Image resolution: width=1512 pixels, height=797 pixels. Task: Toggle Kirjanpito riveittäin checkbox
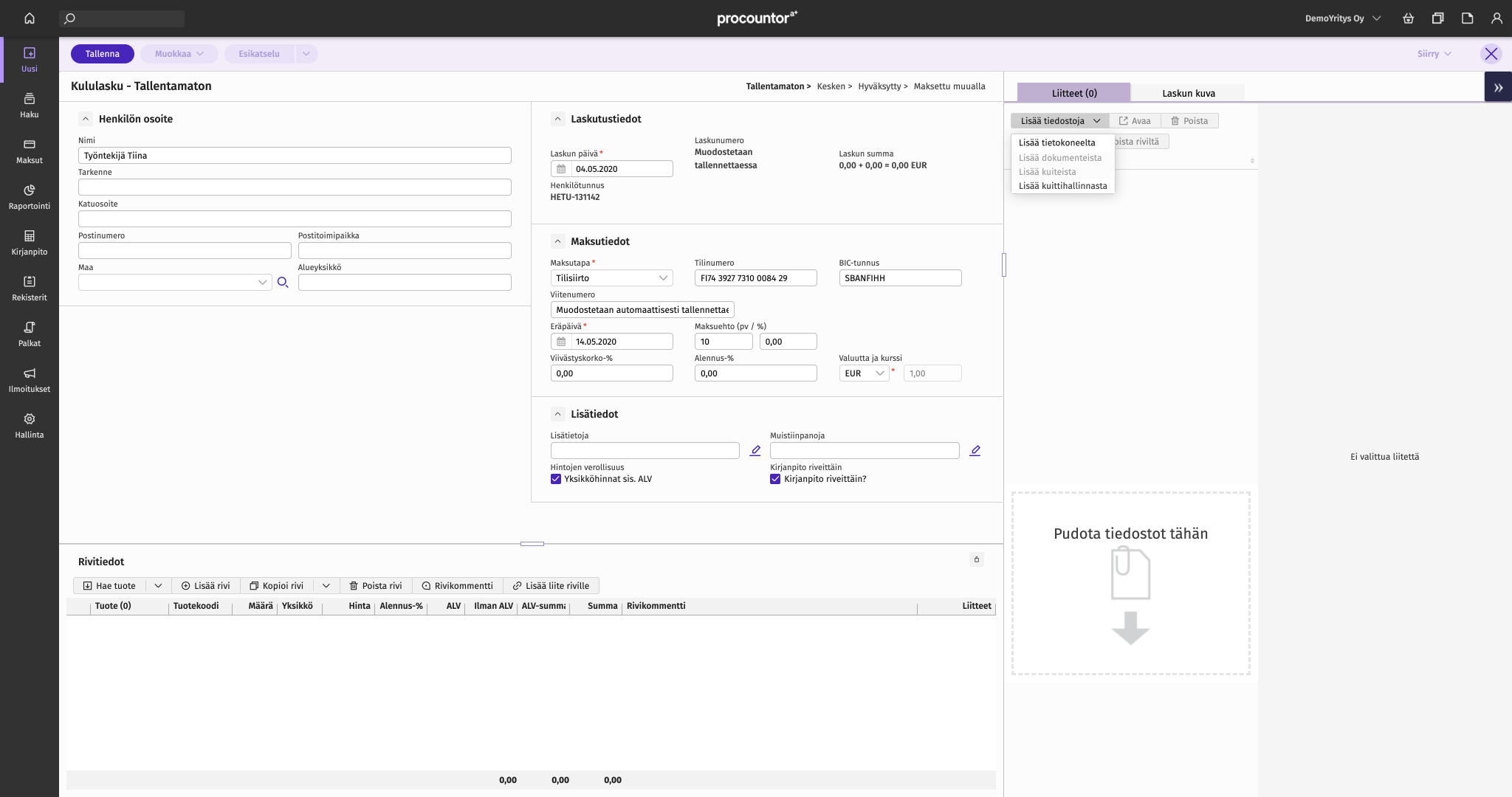tap(775, 479)
